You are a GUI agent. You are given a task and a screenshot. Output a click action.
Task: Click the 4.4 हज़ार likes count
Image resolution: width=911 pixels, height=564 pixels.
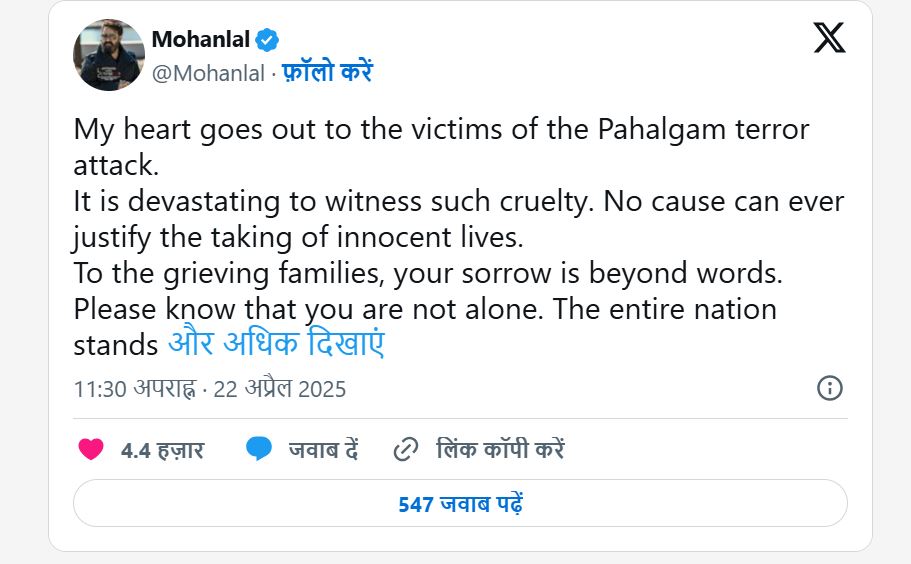(x=162, y=451)
